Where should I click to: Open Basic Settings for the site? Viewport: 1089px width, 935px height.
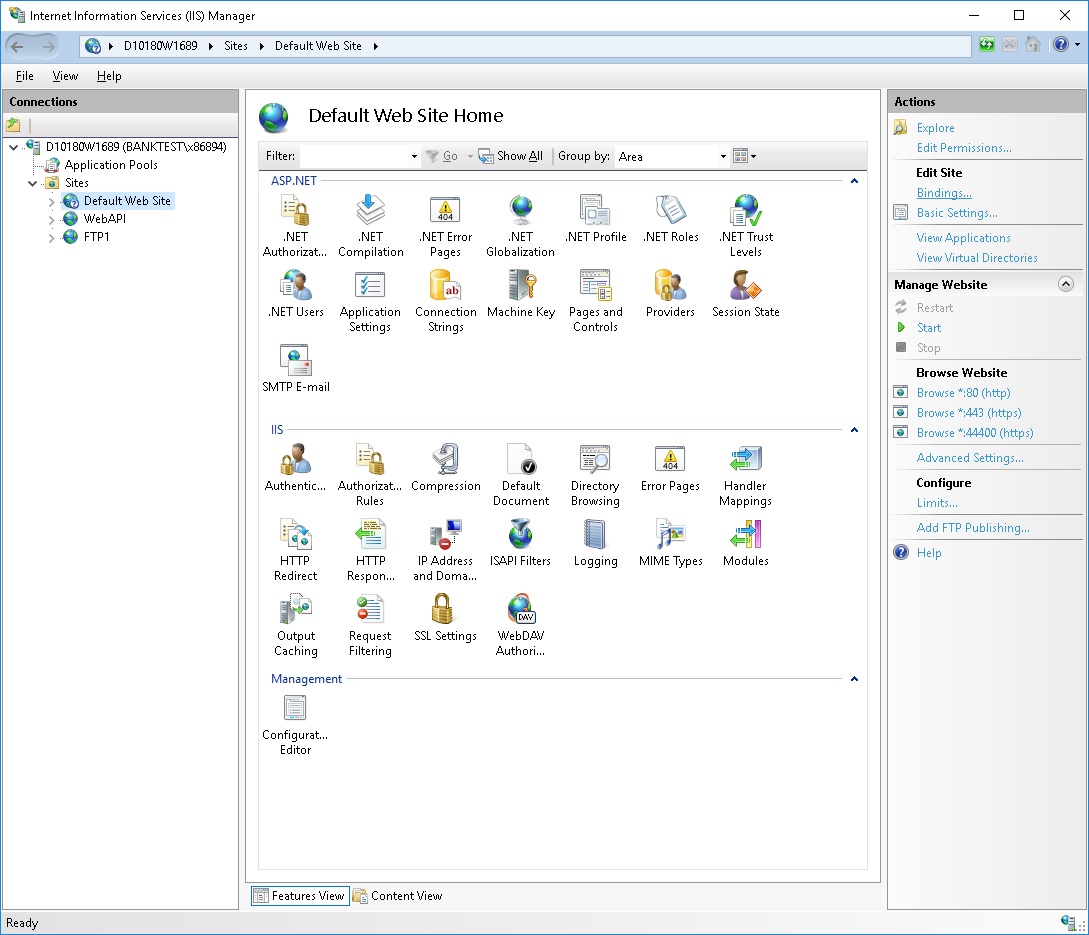click(x=957, y=213)
